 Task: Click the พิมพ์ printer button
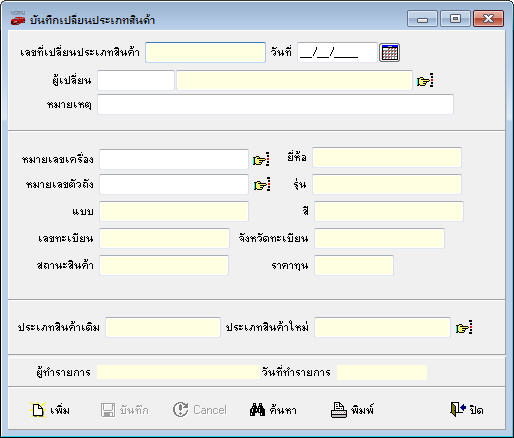(352, 410)
